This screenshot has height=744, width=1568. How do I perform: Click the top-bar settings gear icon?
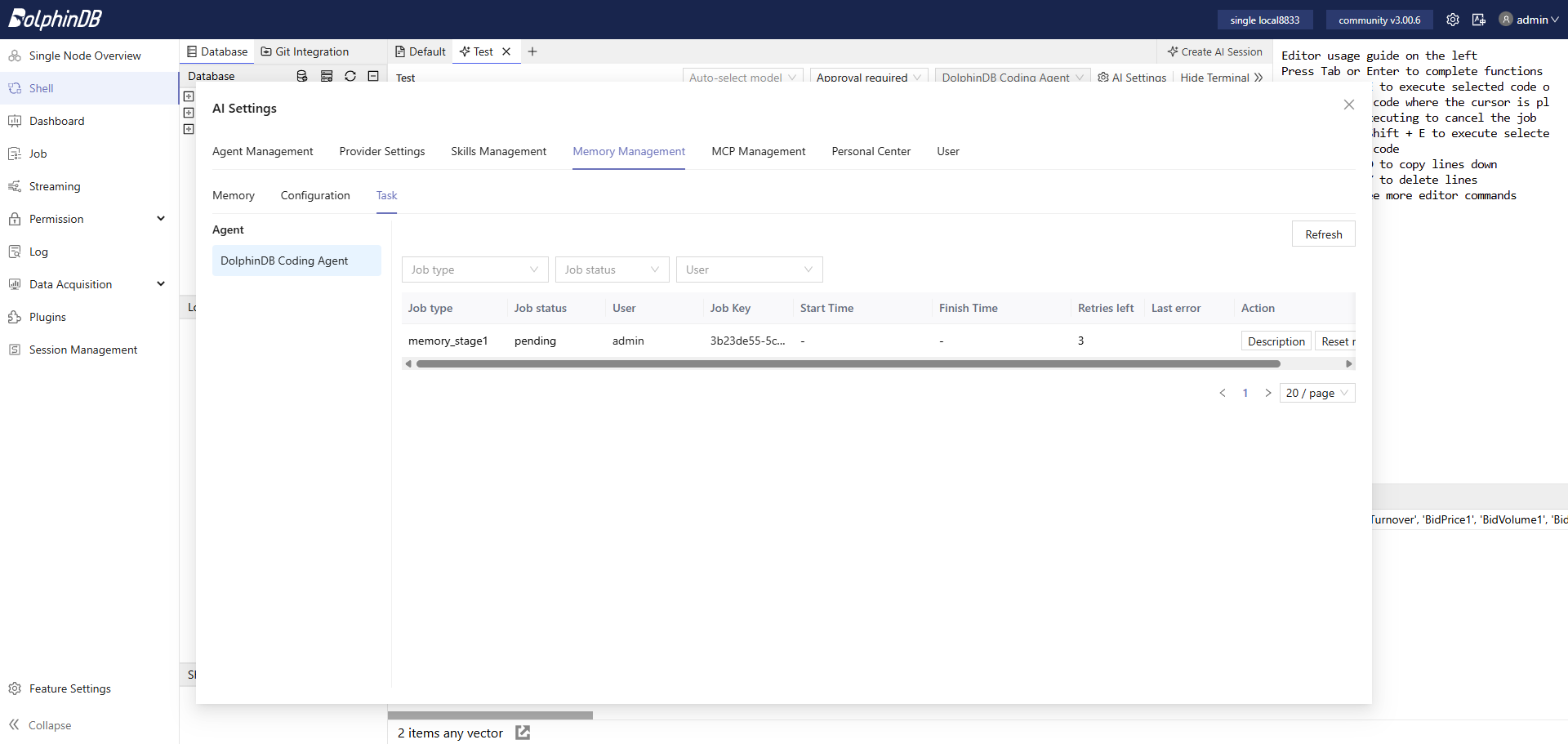(1453, 20)
